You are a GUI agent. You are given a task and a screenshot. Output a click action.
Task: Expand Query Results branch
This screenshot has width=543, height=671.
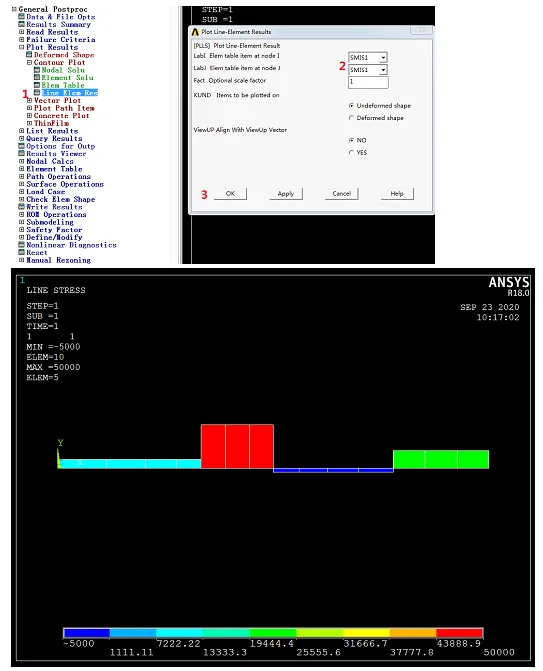(x=21, y=139)
